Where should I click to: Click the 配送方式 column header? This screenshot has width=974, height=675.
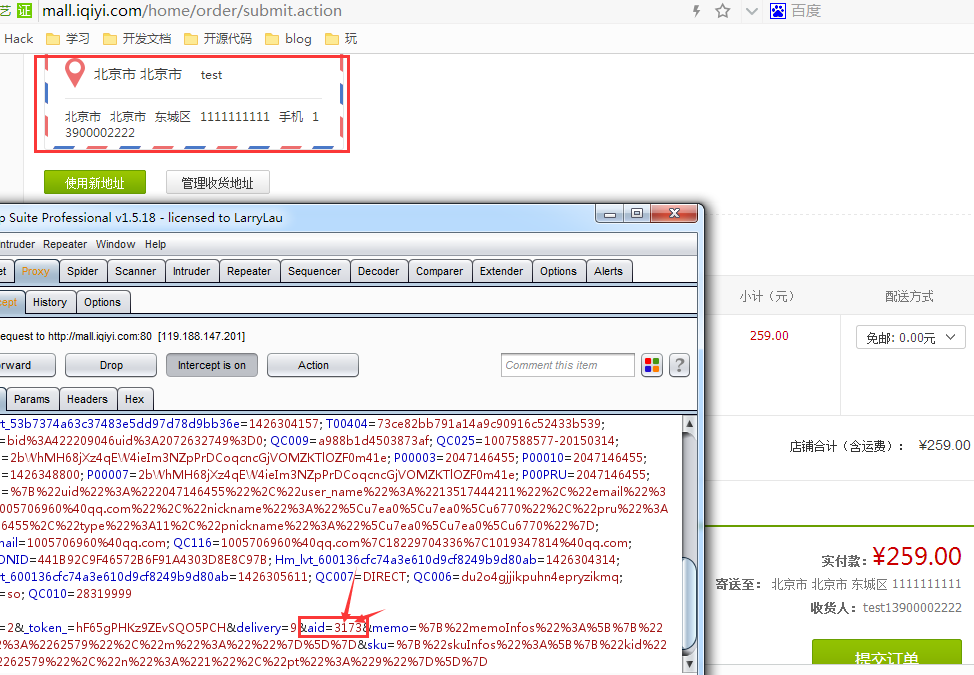tap(909, 296)
